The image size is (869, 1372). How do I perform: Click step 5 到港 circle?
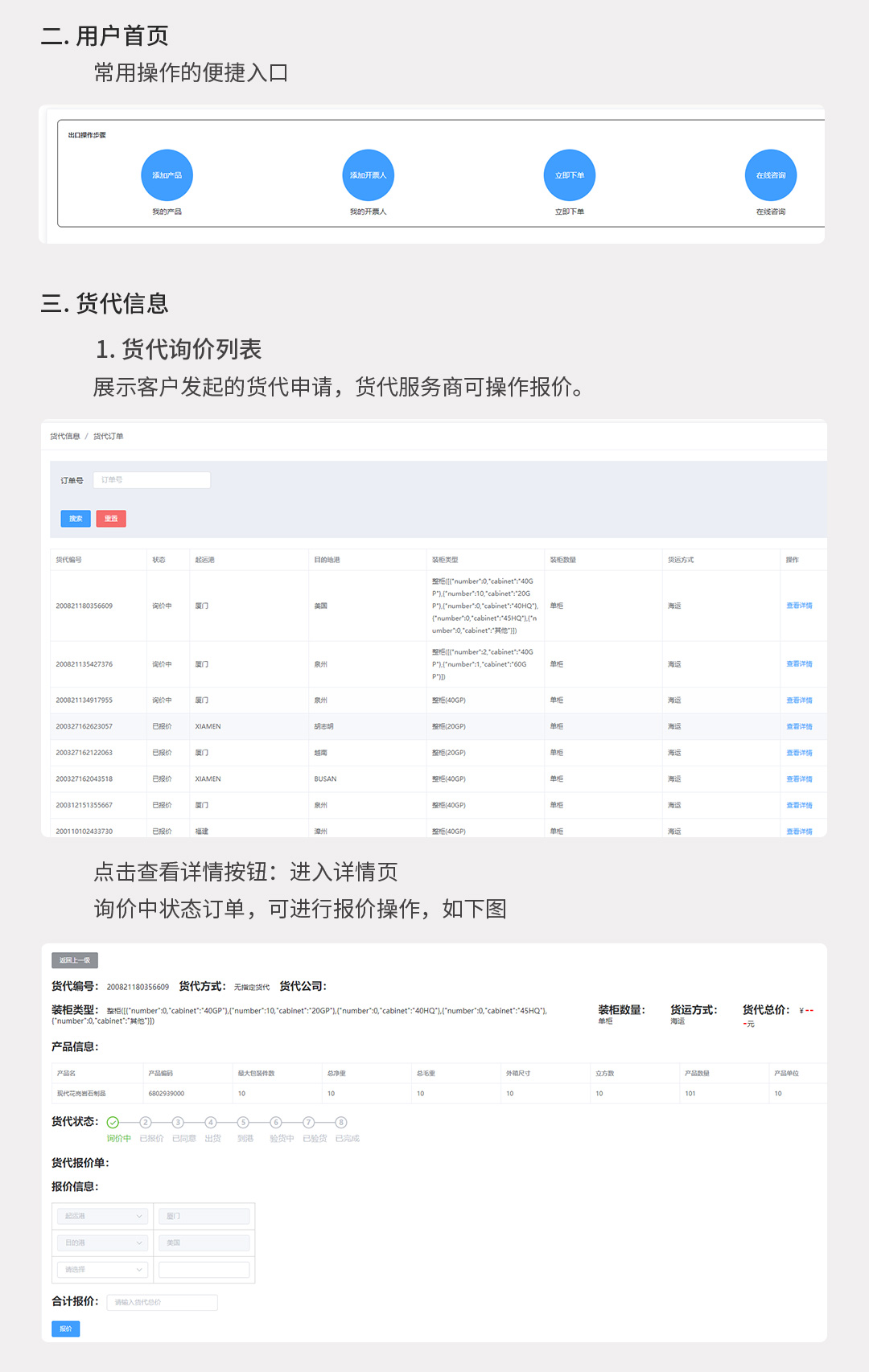243,1123
